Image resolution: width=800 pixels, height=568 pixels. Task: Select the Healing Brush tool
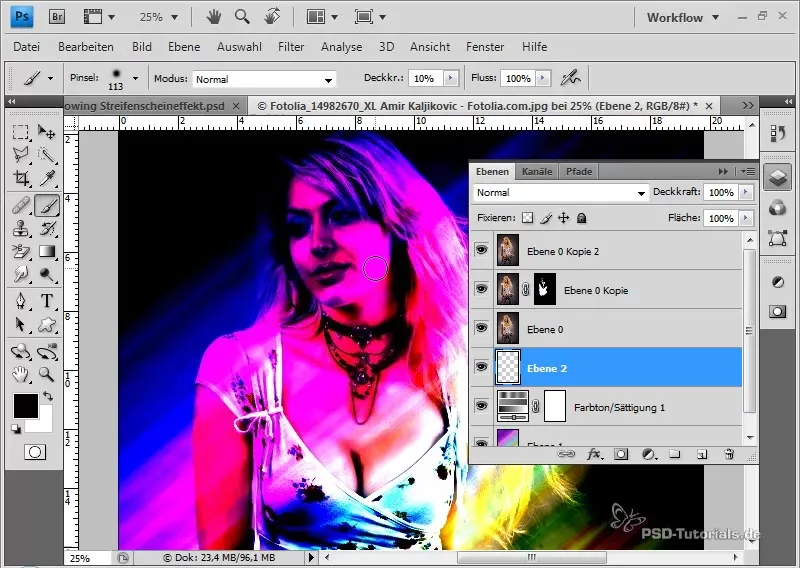pos(20,206)
